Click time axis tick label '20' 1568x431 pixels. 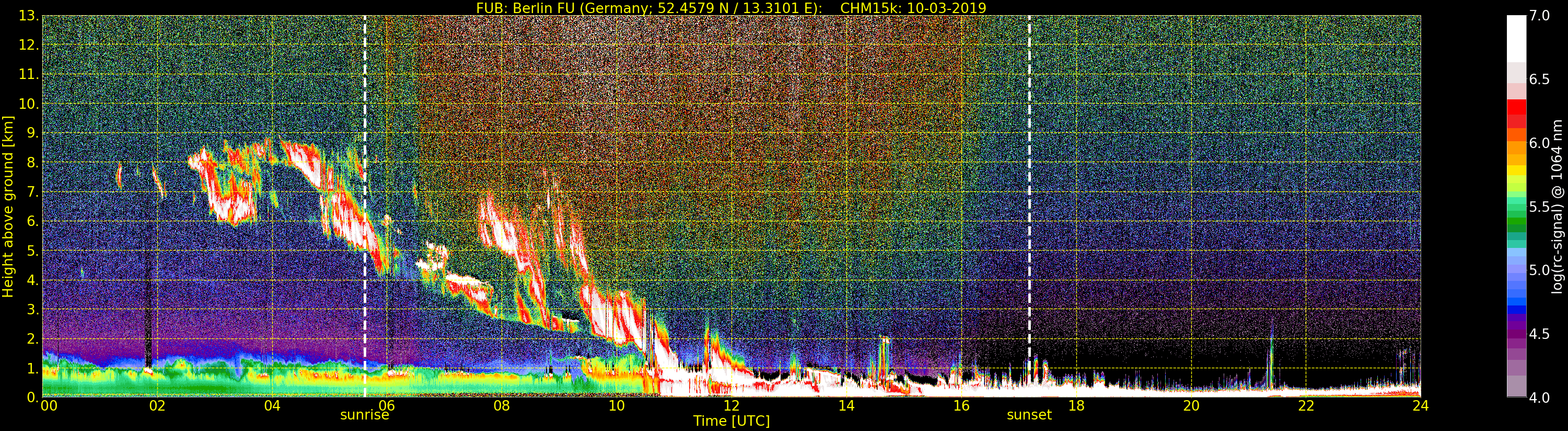tap(1191, 406)
